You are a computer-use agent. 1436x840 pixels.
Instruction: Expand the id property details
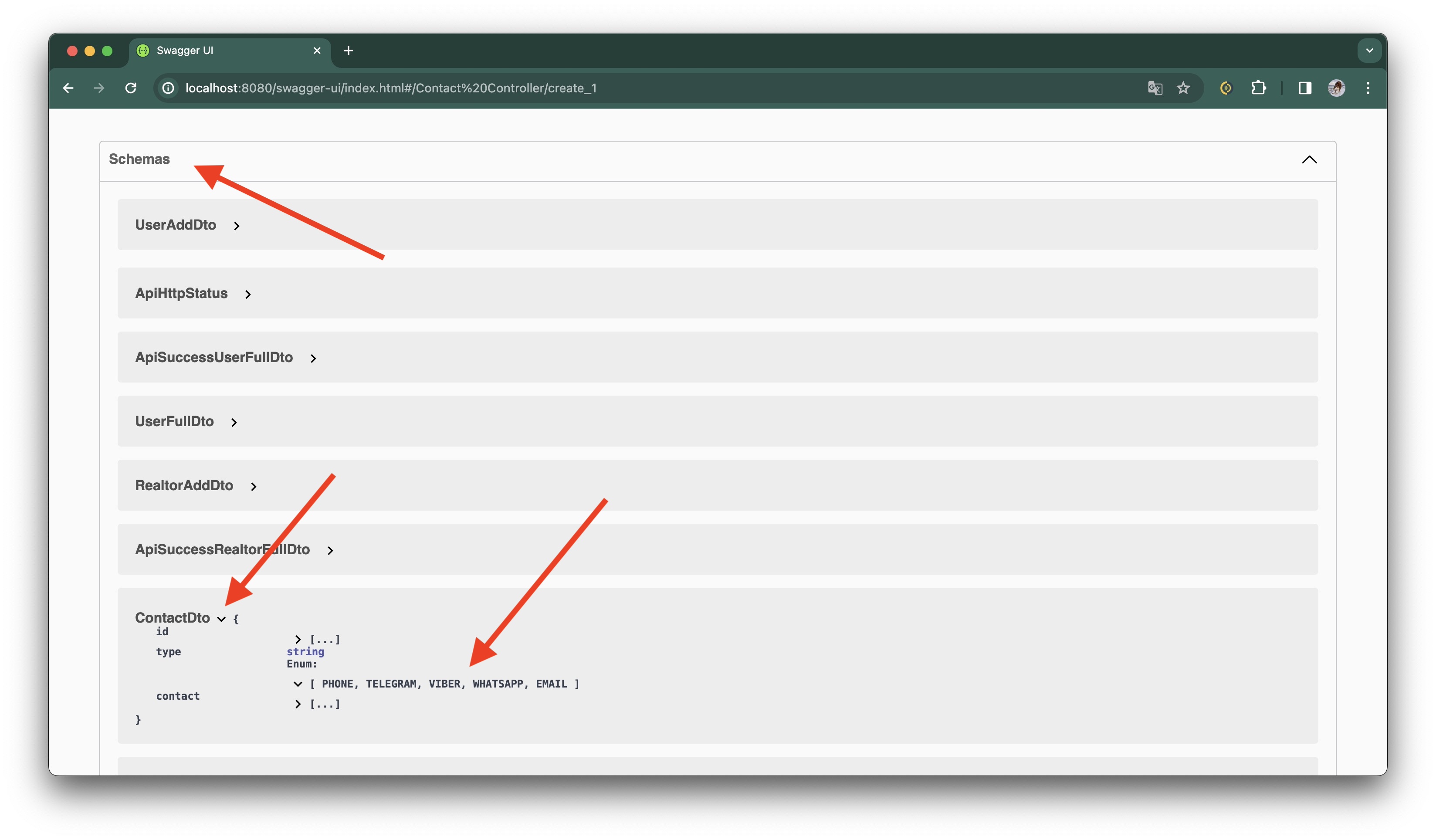click(298, 640)
